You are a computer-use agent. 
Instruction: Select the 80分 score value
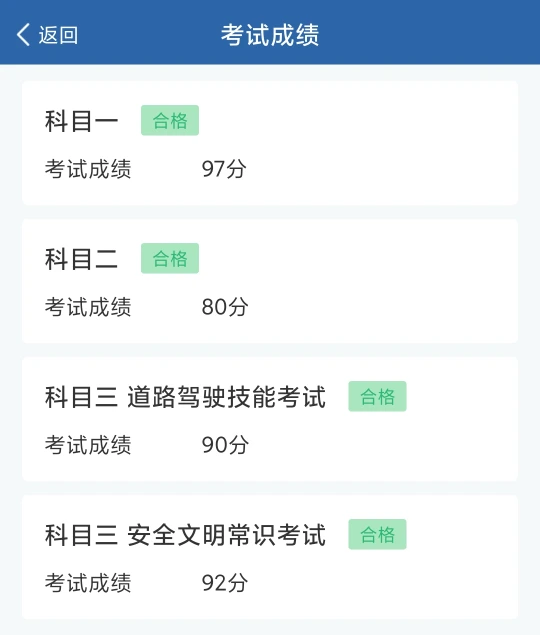tap(225, 307)
